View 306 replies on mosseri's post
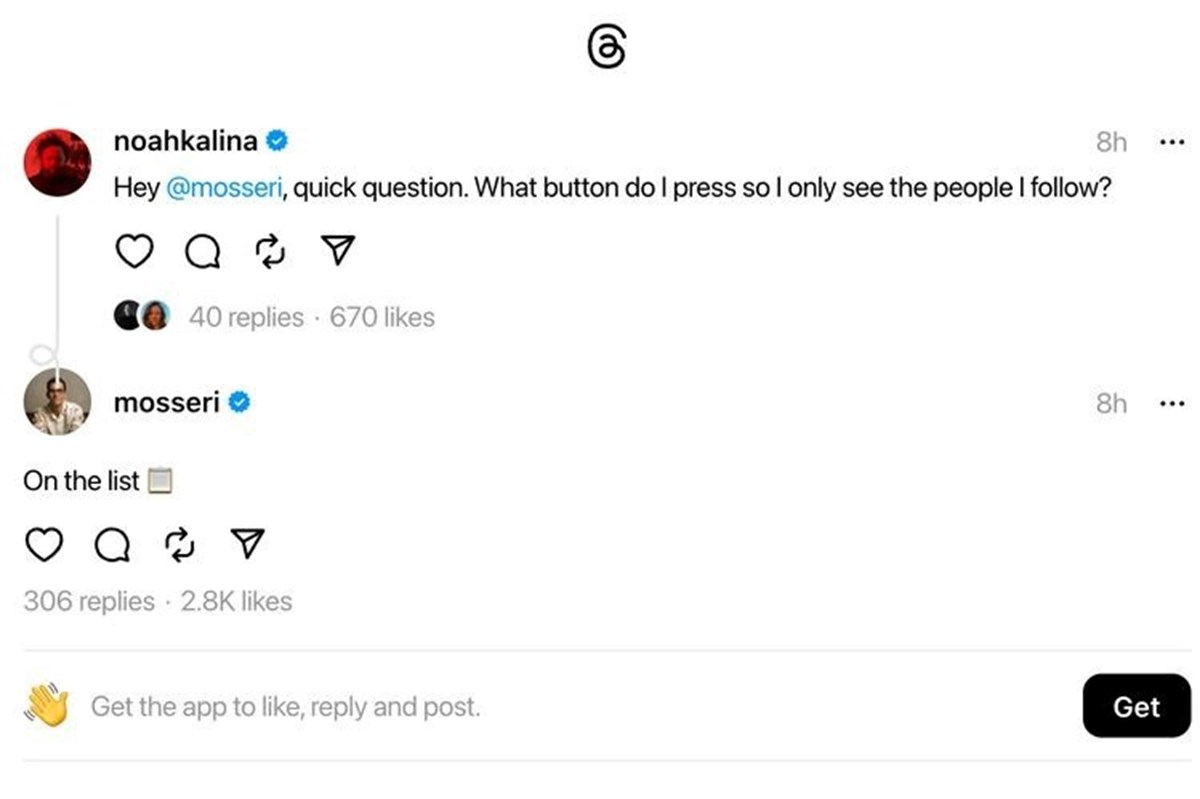Image resolution: width=1200 pixels, height=799 pixels. click(89, 602)
